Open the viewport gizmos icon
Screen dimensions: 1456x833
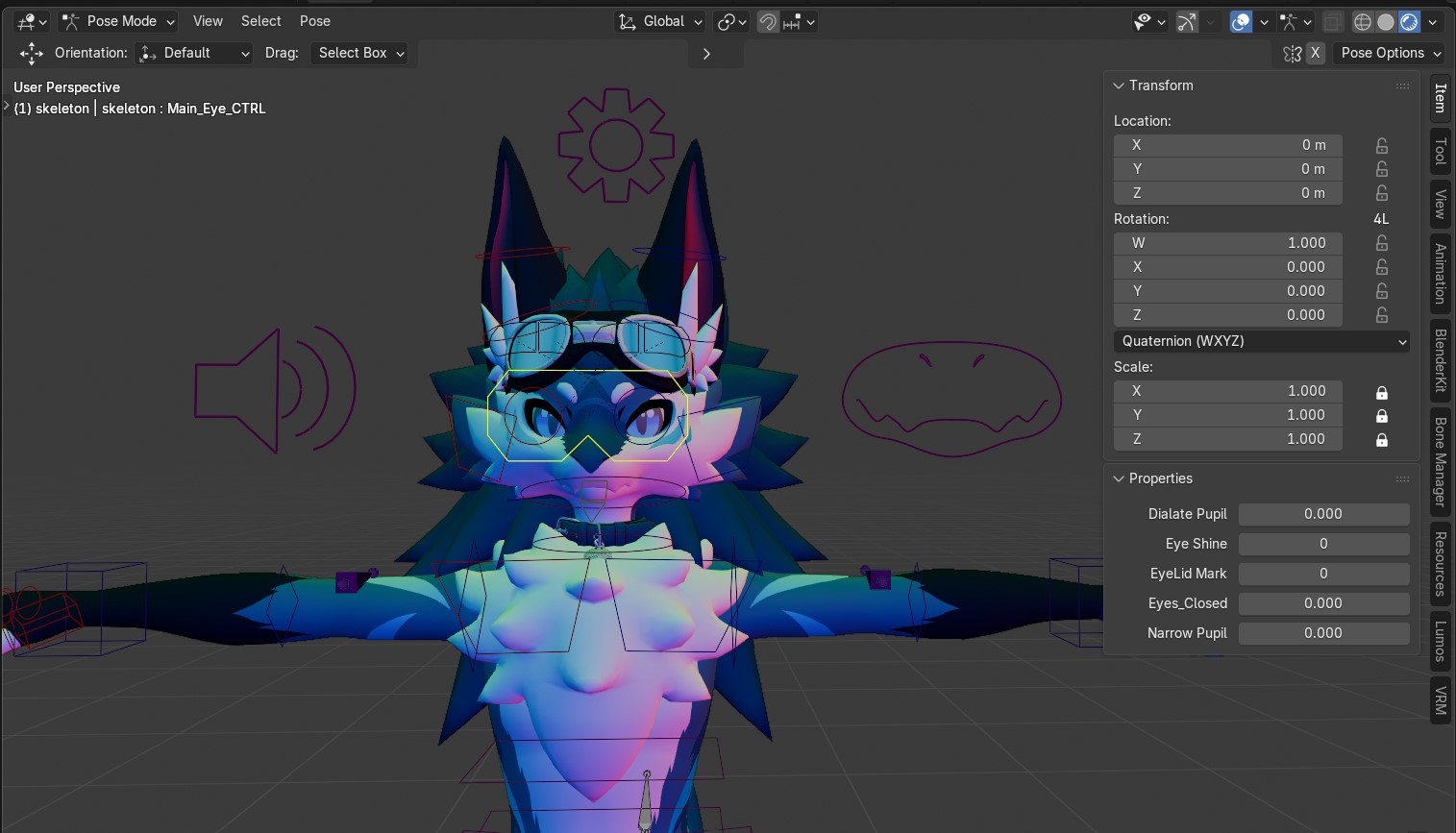tap(1188, 21)
